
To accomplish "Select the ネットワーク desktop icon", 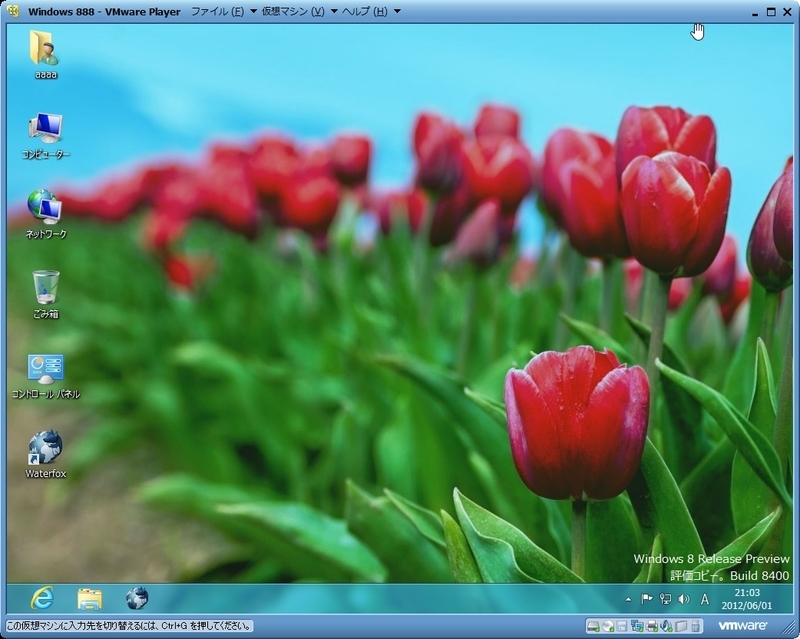I will pyautogui.click(x=45, y=214).
